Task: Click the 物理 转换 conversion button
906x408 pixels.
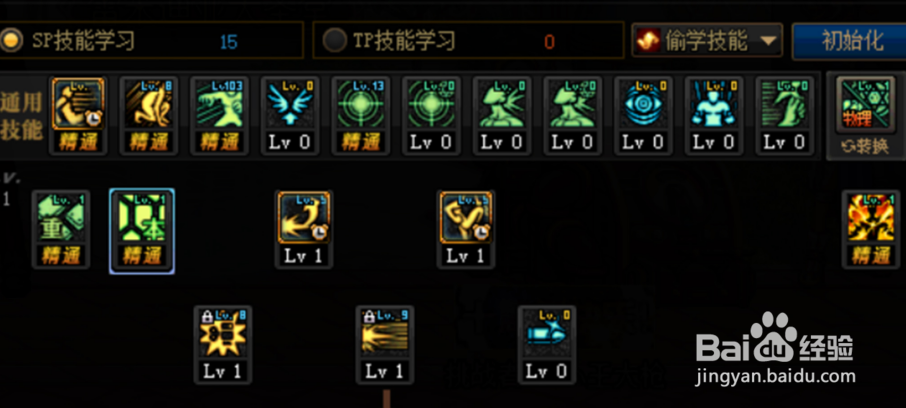Action: pos(865,117)
